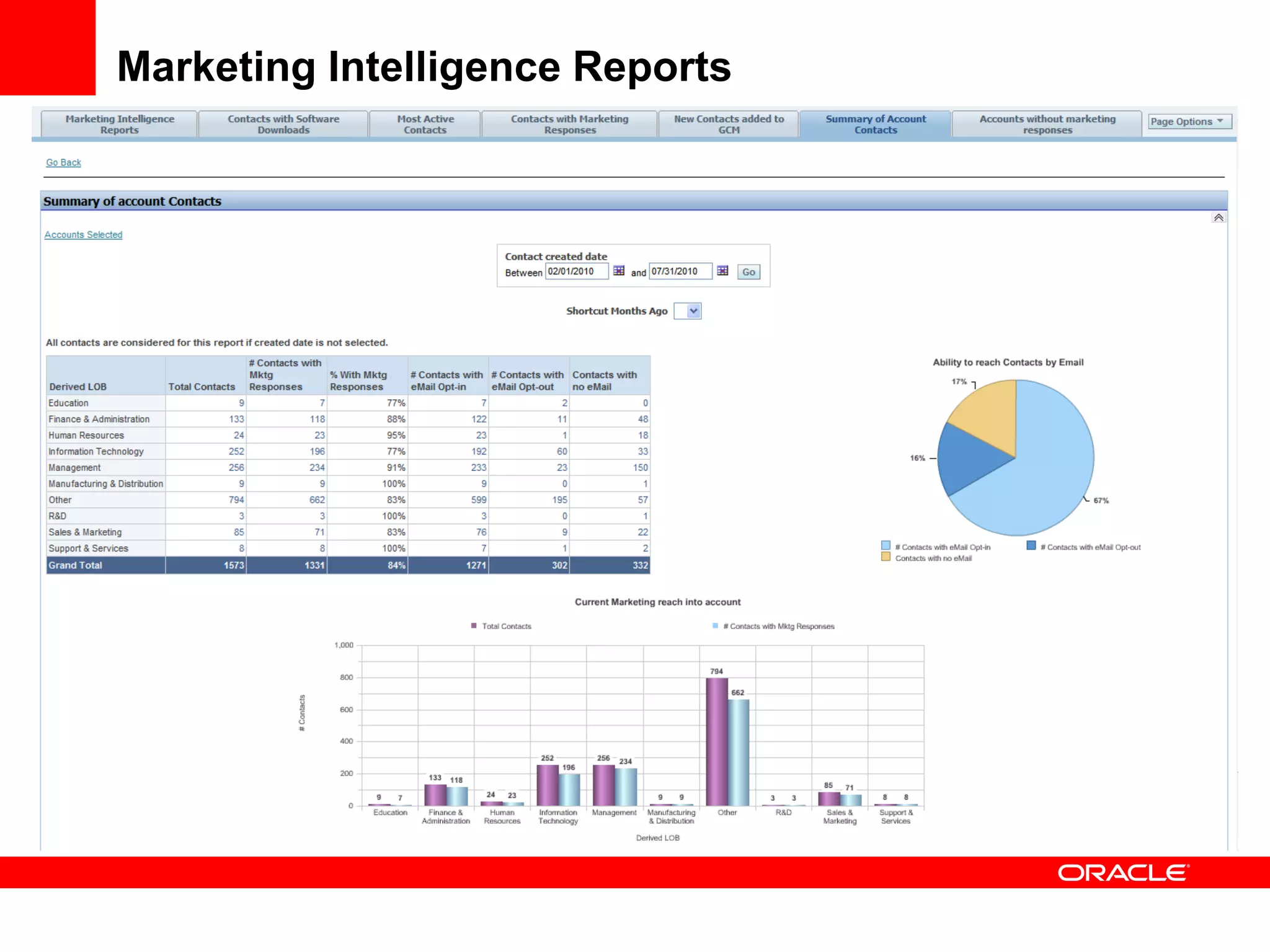This screenshot has width=1270, height=952.
Task: Open Contacts with Marketing Responses tab
Action: click(569, 125)
